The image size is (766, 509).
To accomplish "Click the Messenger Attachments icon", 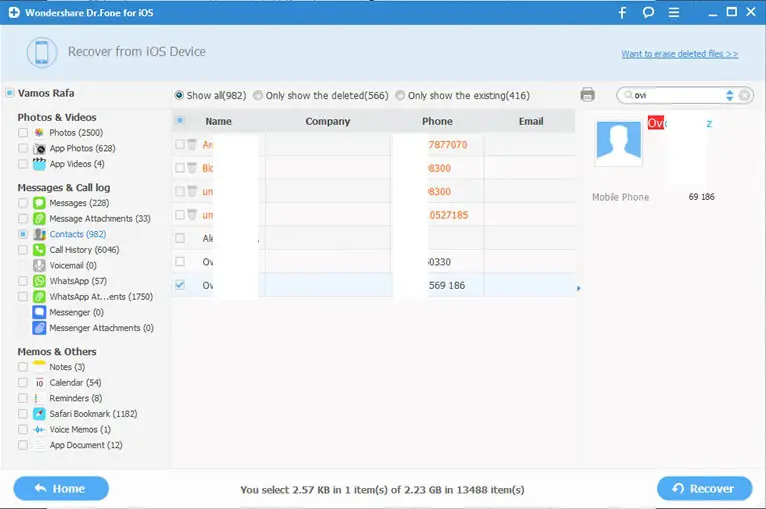I will coord(39,328).
